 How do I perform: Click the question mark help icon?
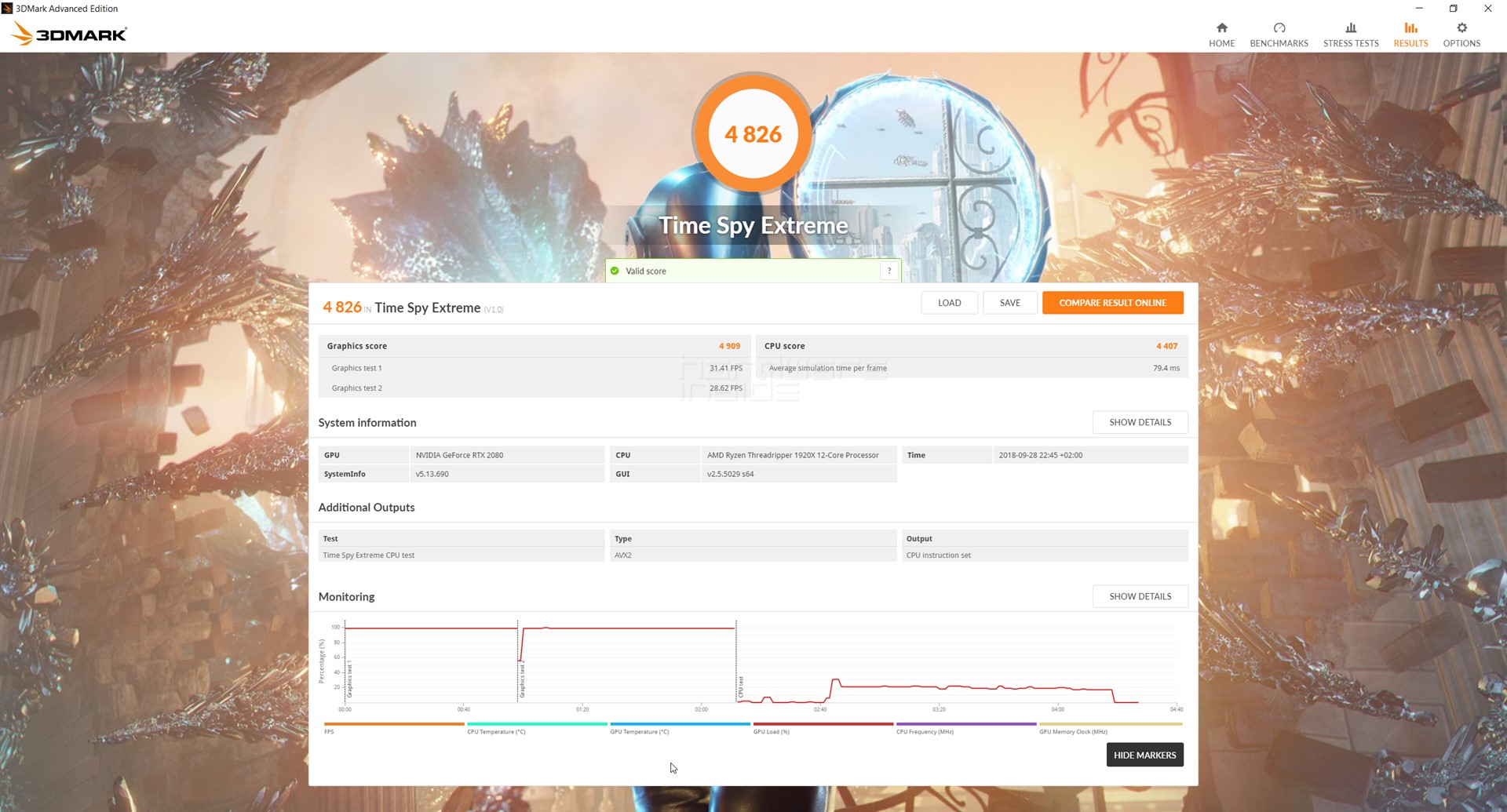coord(889,271)
